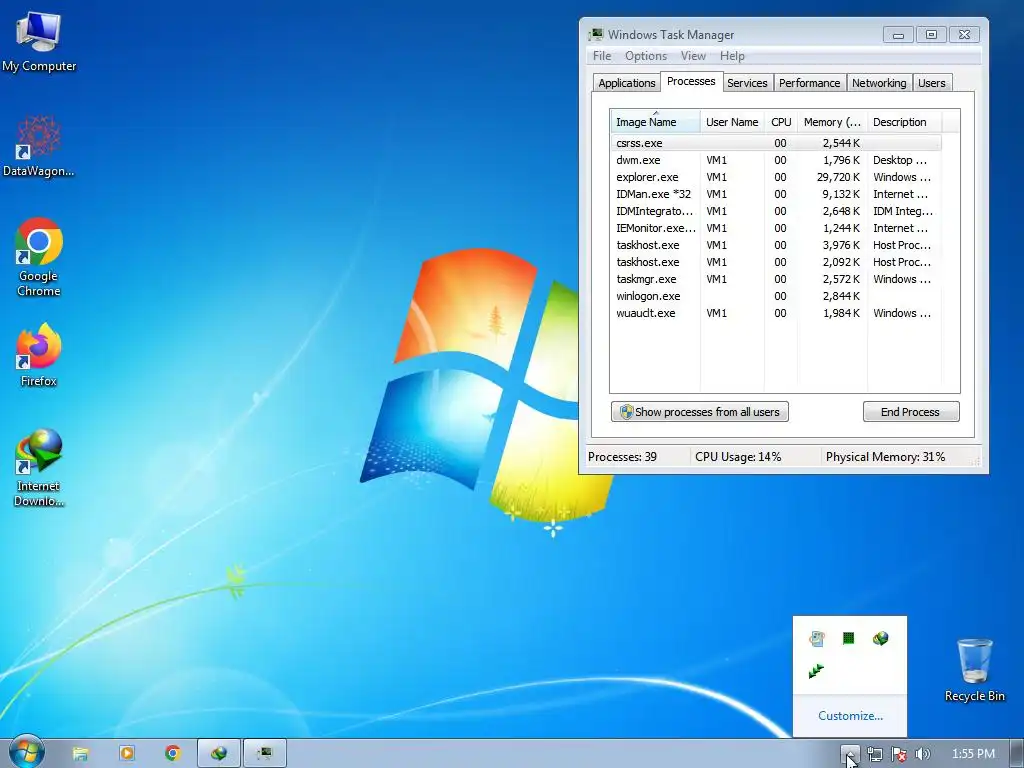
Task: Switch to the Applications tab
Action: point(626,83)
